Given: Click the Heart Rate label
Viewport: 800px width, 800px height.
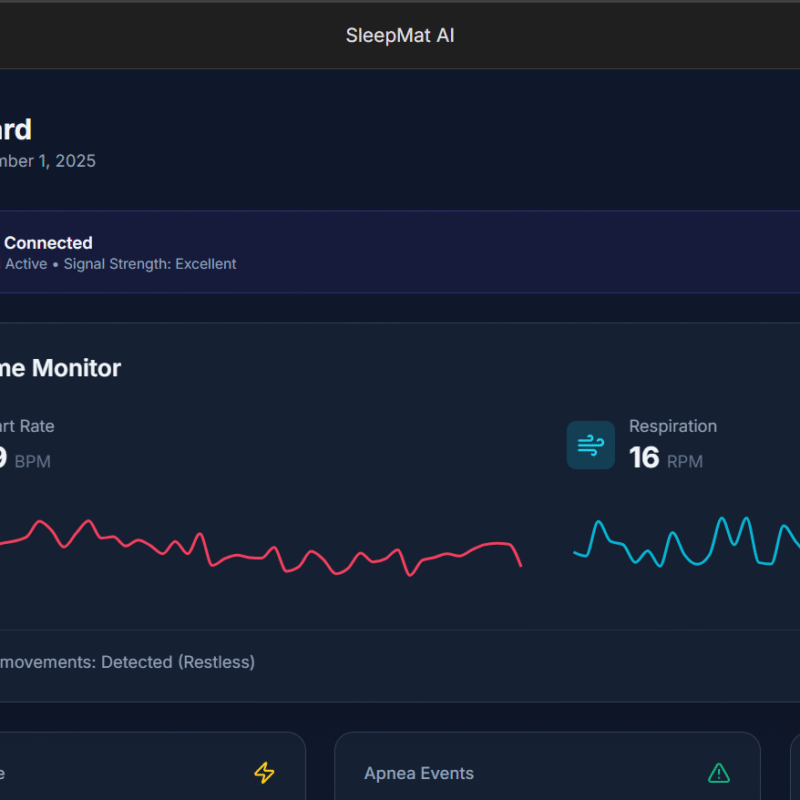Looking at the screenshot, I should coord(27,426).
